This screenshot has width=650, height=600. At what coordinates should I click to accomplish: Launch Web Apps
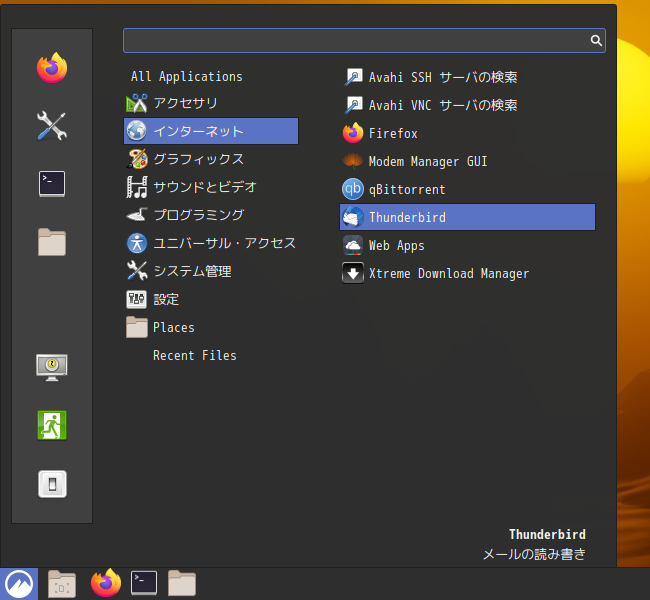pos(467,245)
